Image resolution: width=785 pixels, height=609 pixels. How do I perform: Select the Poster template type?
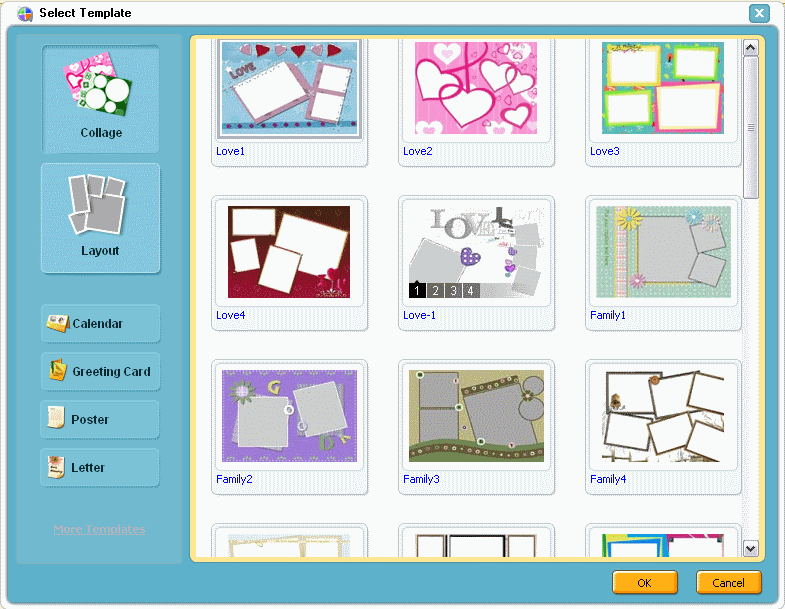(100, 420)
